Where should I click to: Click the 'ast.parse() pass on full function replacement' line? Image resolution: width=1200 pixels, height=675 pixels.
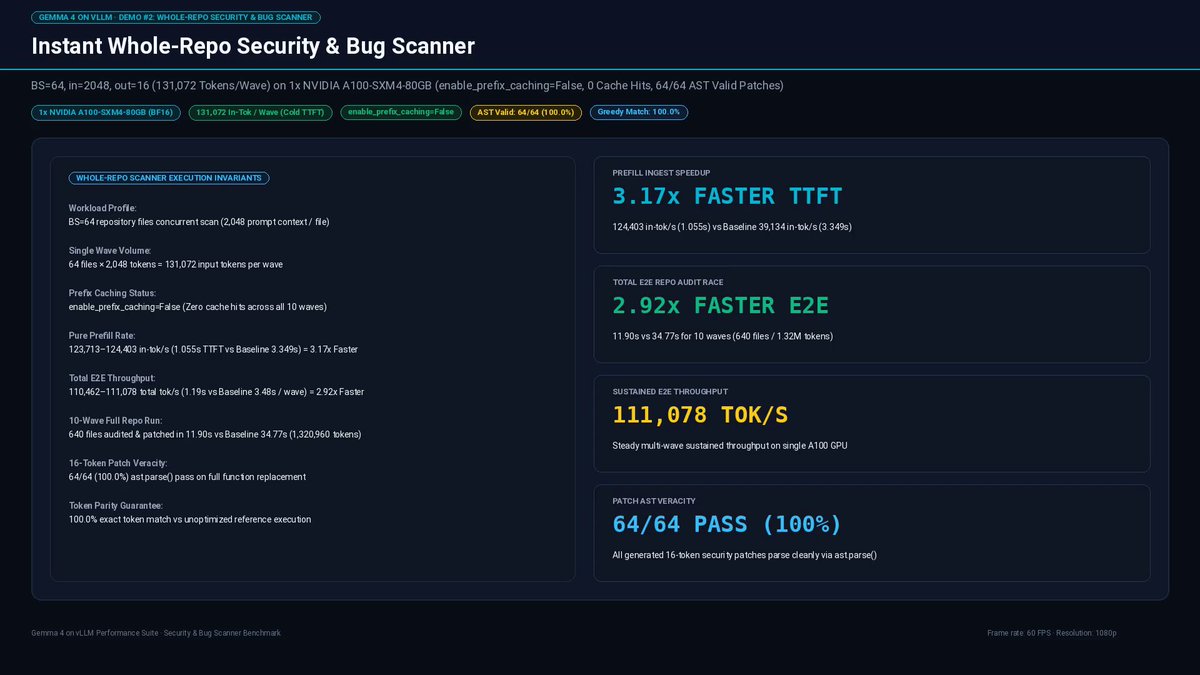pyautogui.click(x=187, y=477)
